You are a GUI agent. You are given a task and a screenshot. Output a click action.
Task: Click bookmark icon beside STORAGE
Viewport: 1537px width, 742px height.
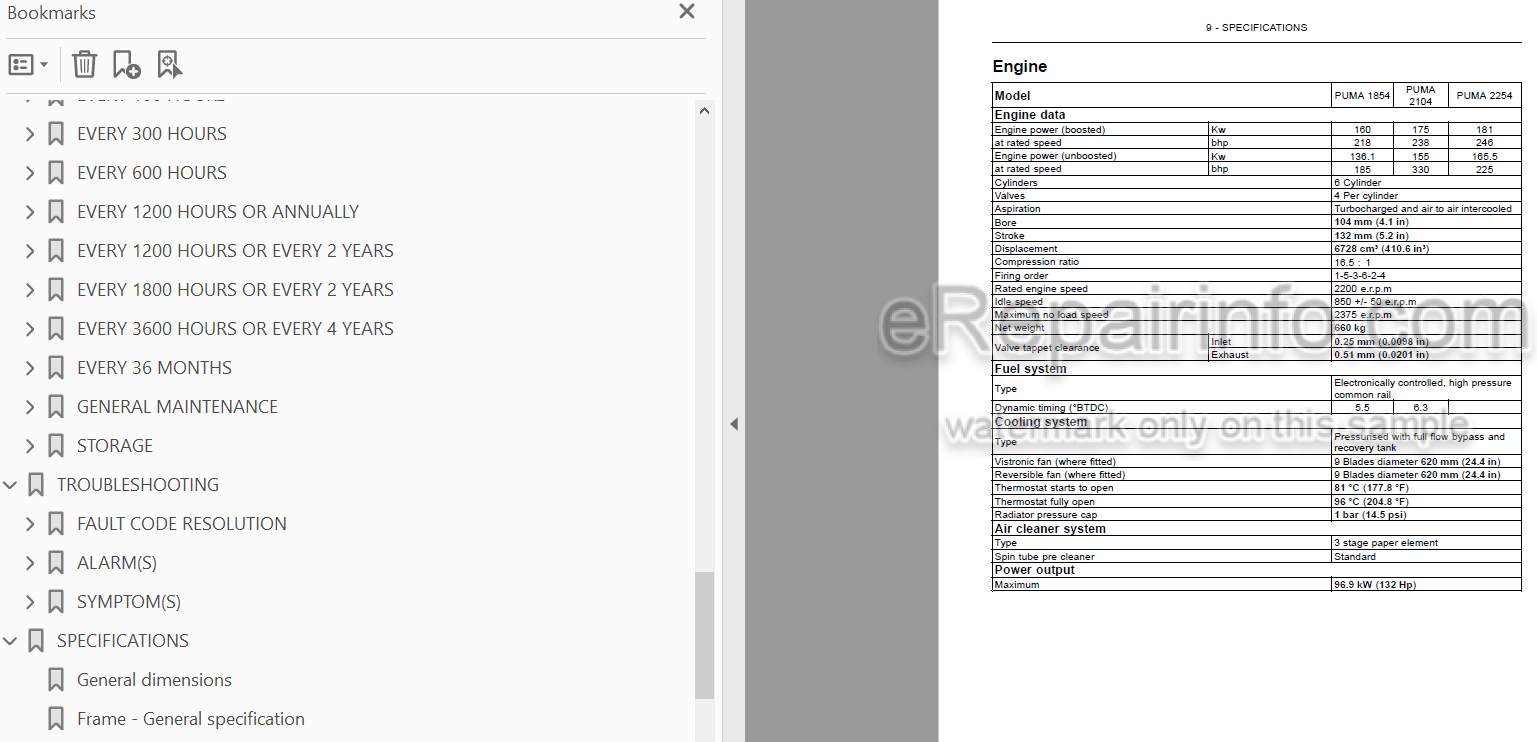click(x=56, y=446)
